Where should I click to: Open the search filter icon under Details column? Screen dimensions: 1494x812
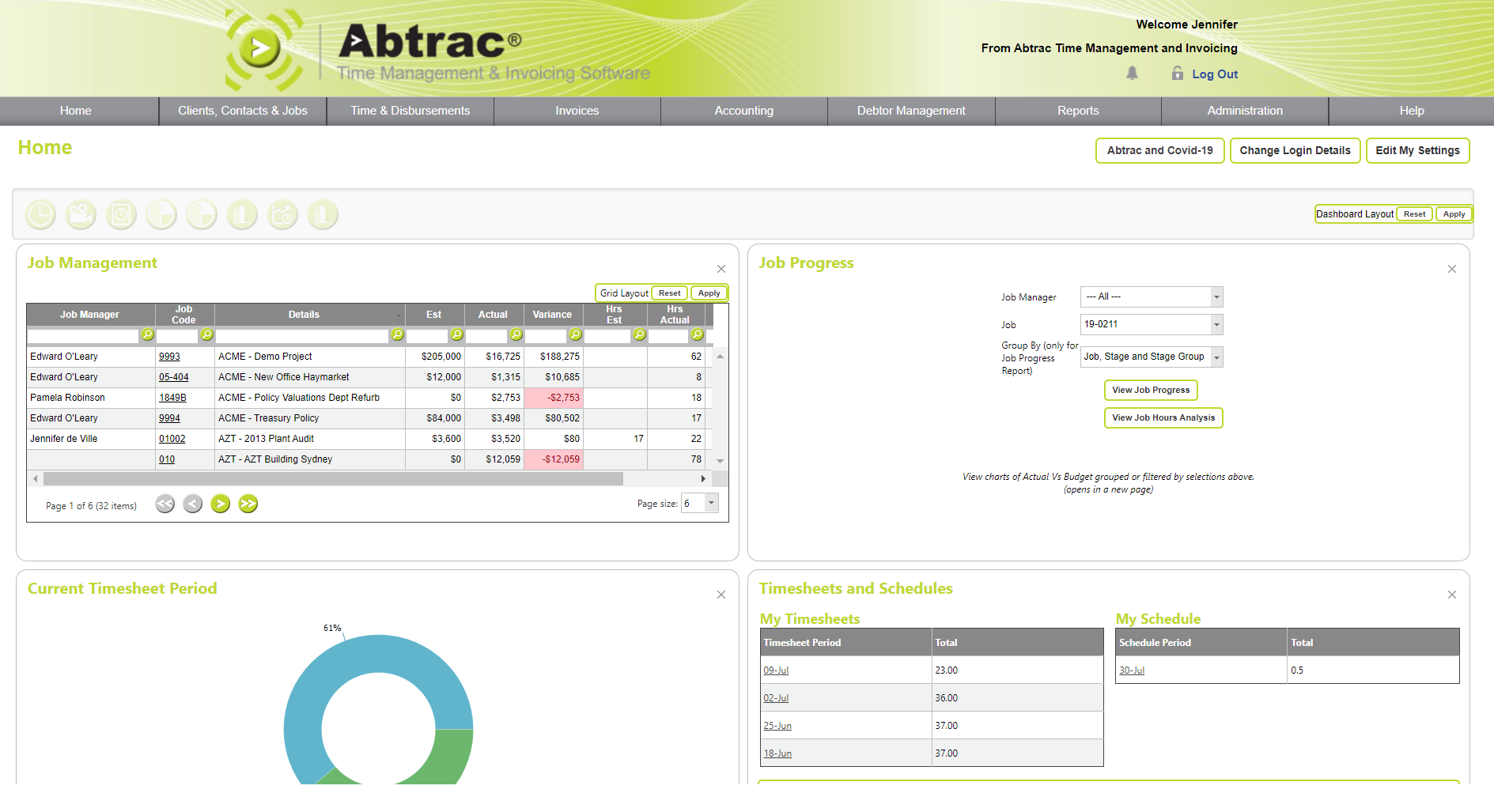398,335
